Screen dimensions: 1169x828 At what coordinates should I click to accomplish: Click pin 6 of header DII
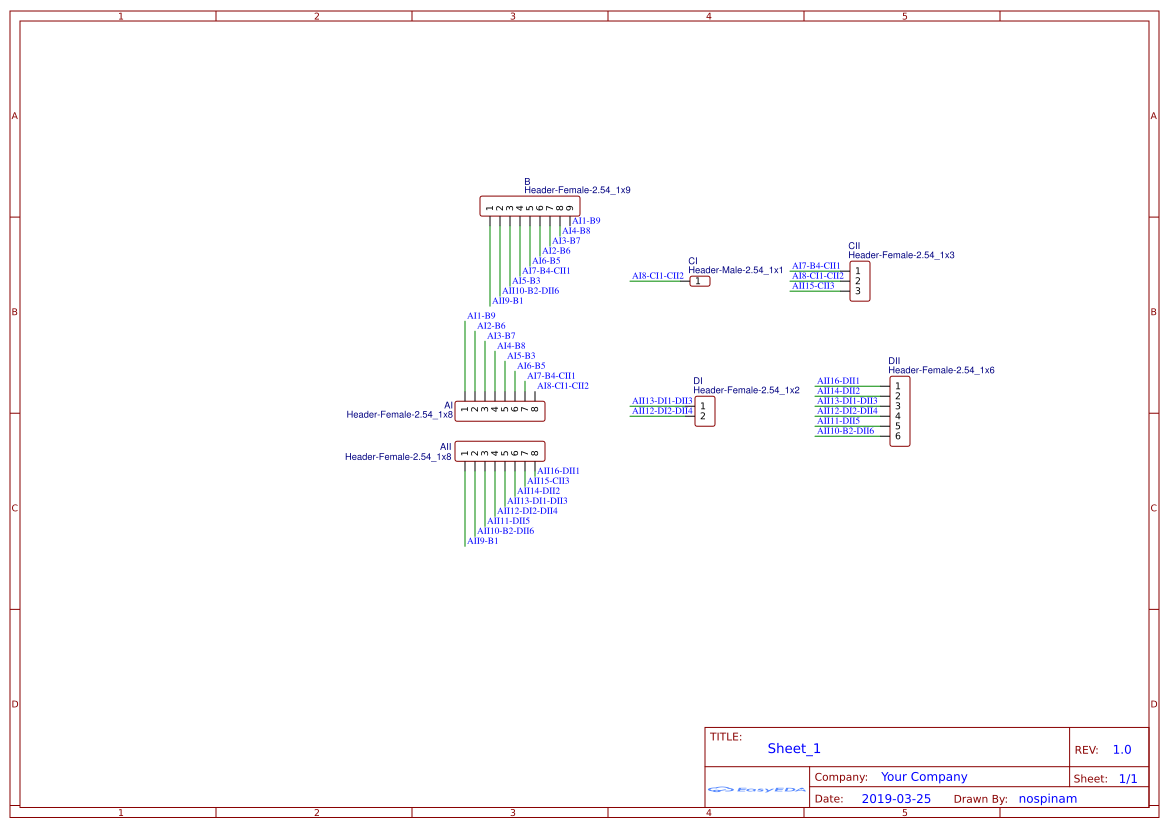897,436
